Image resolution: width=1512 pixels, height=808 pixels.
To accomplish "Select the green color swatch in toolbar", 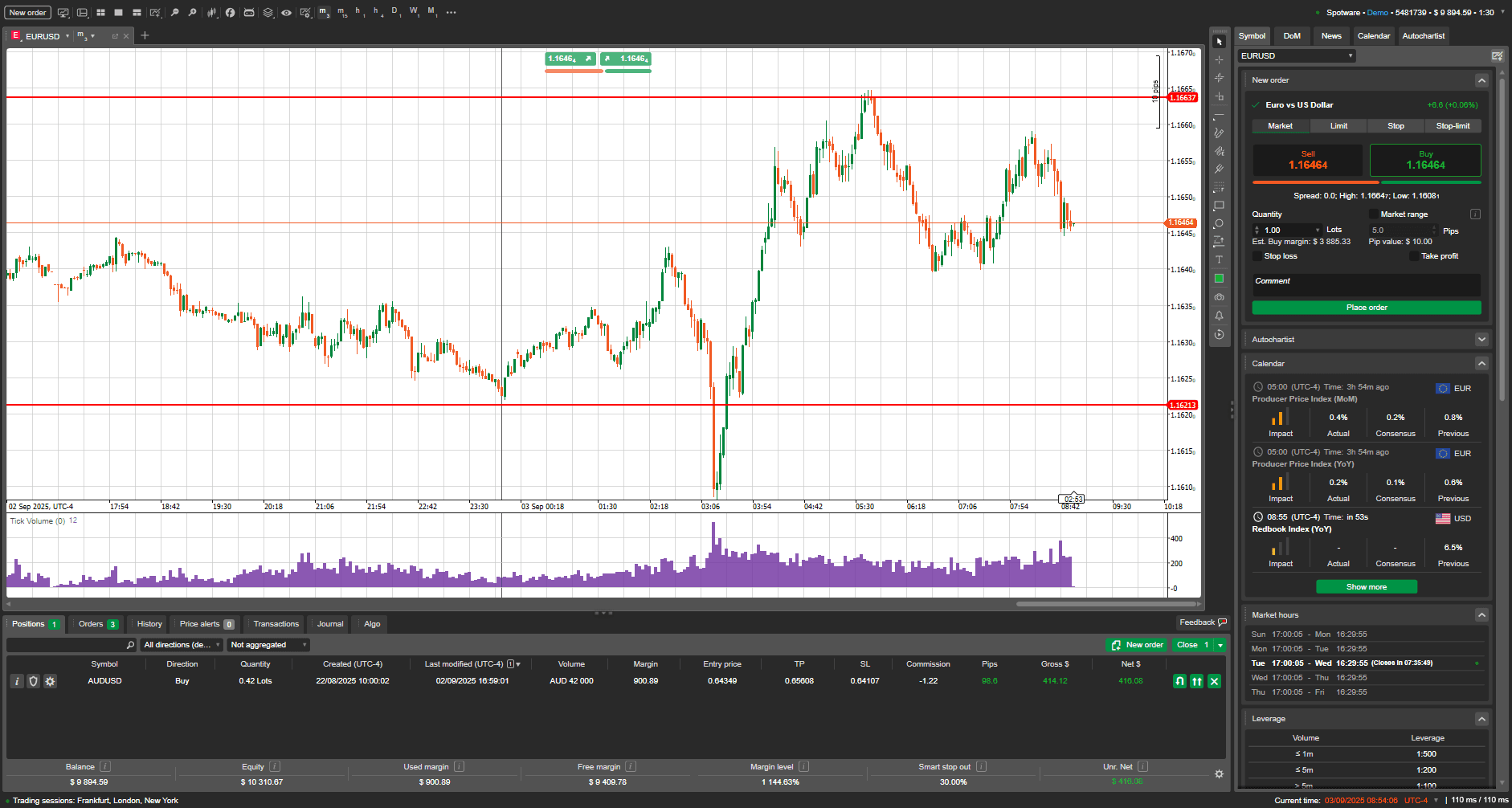I will 1219,279.
